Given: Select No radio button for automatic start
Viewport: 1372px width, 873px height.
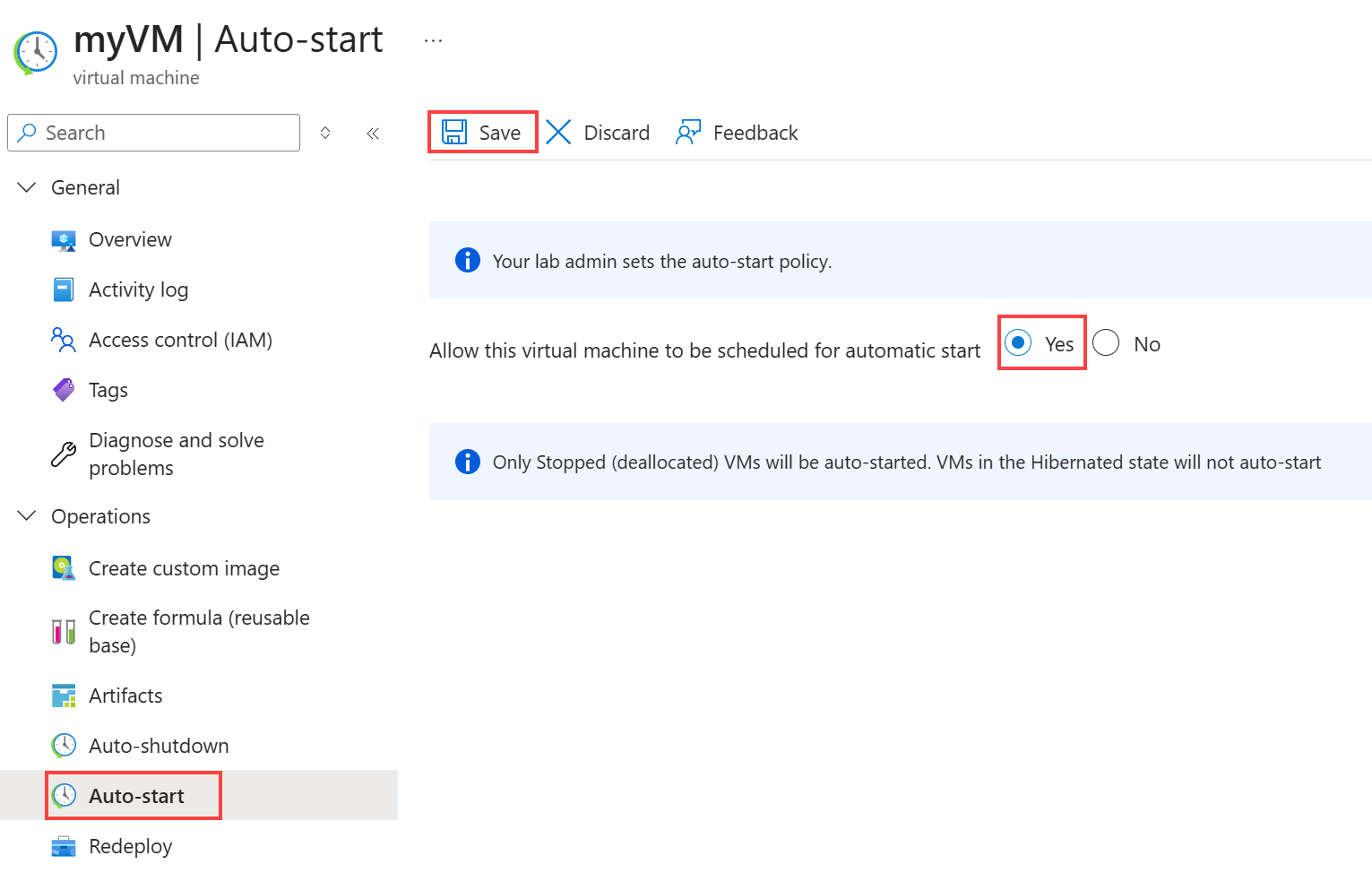Looking at the screenshot, I should (x=1106, y=343).
